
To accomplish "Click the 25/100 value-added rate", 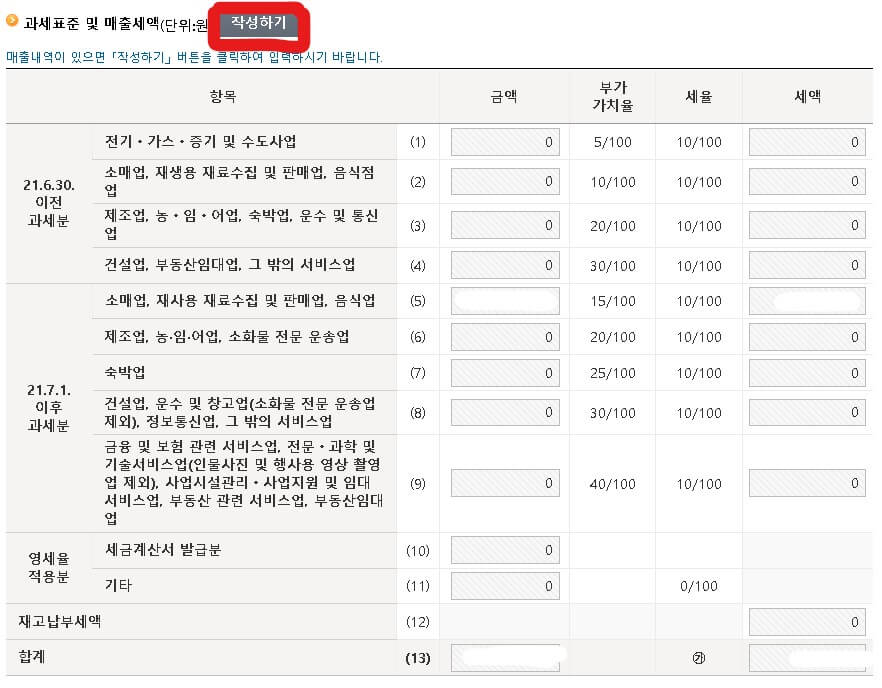I will (x=613, y=373).
